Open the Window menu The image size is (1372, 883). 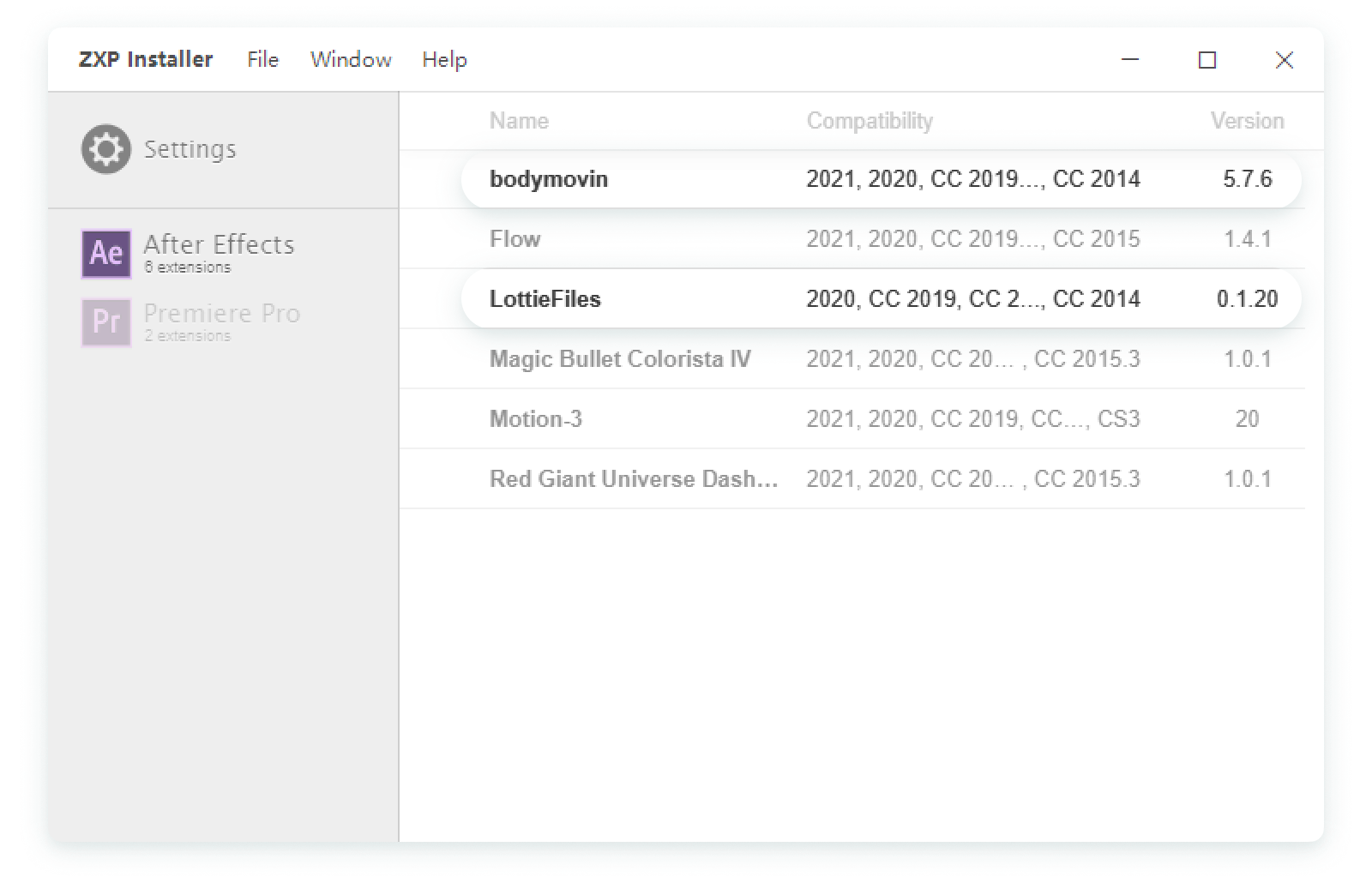[x=351, y=60]
